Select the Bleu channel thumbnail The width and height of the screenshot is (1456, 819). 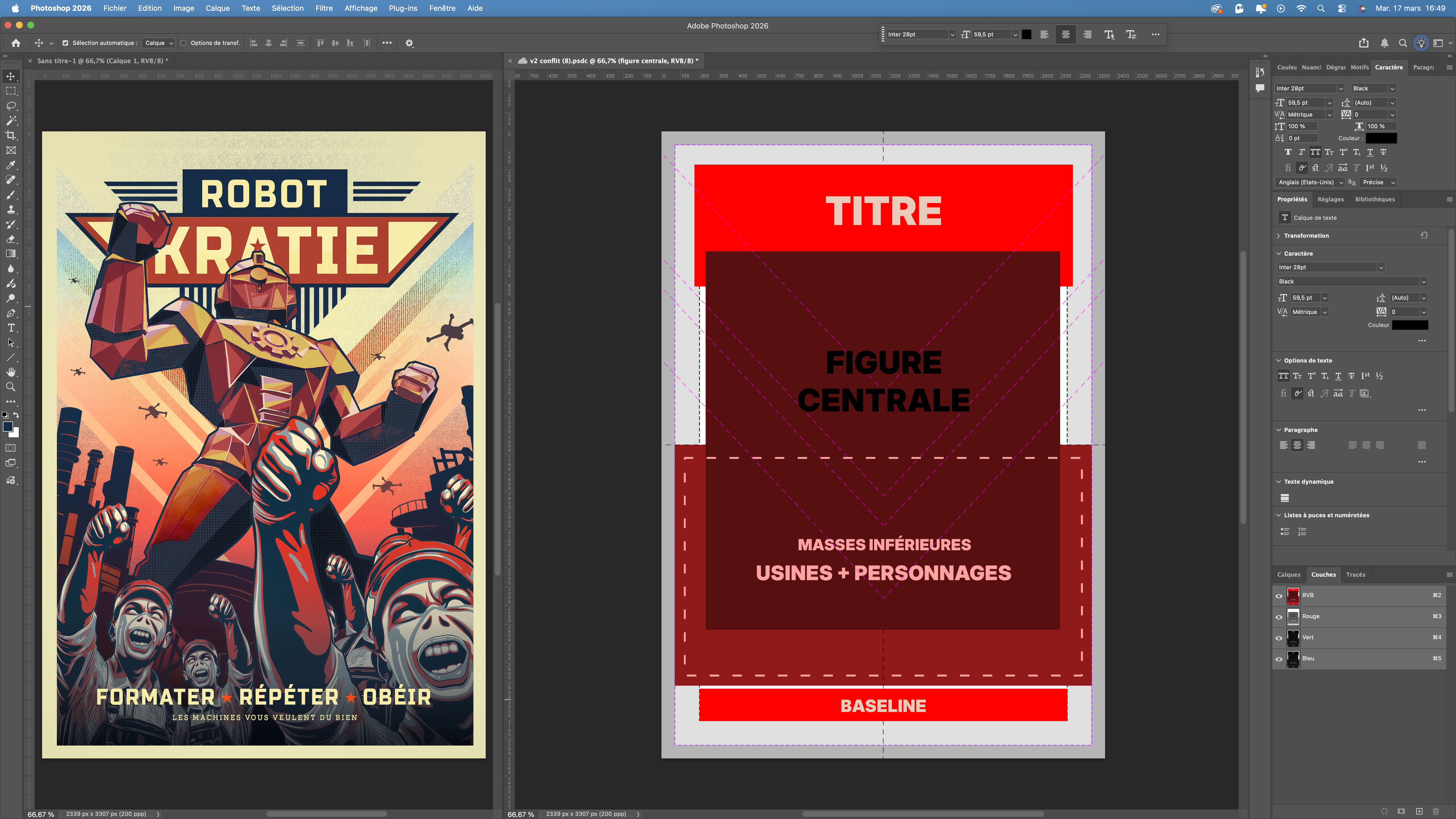1293,659
